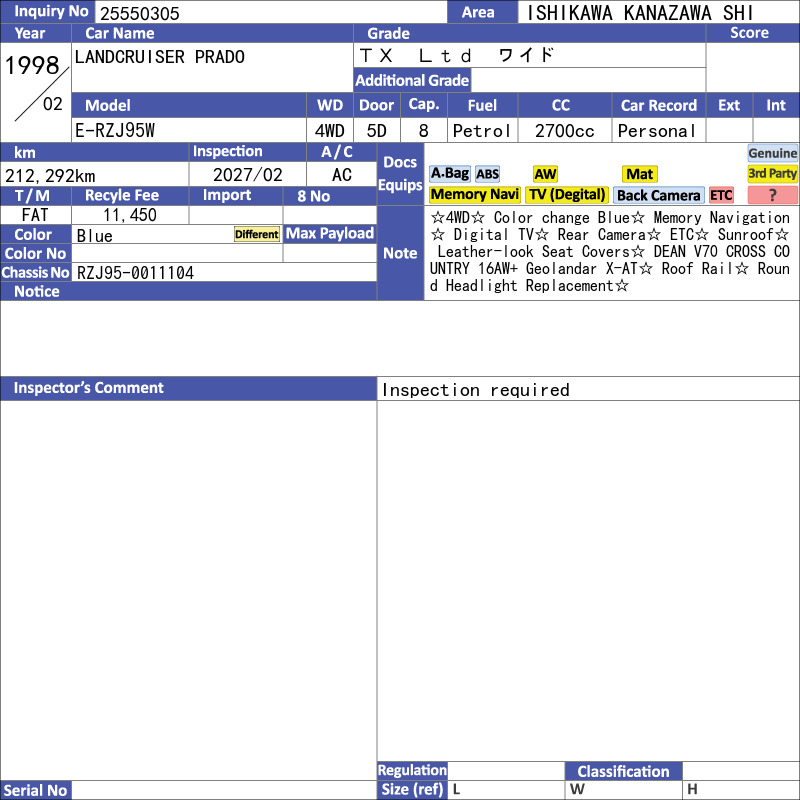Click the 3rd Party legend label
The height and width of the screenshot is (800, 800).
772,174
